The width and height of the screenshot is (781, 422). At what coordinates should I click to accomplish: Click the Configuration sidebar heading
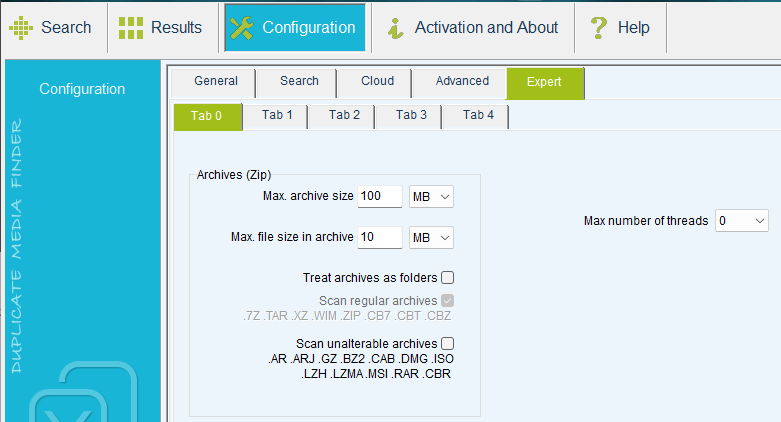click(82, 89)
